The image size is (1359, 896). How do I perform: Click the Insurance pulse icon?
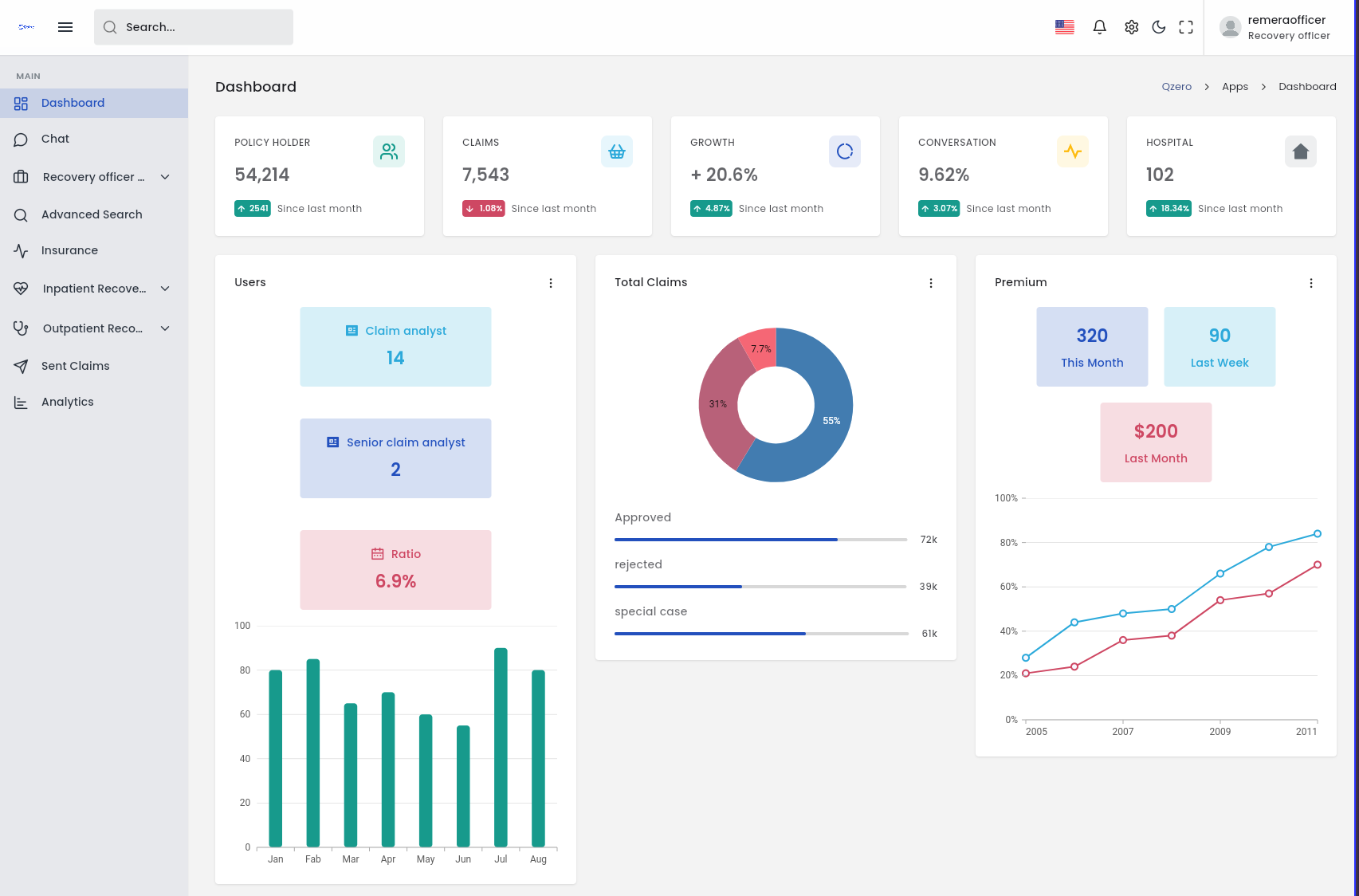pos(21,250)
